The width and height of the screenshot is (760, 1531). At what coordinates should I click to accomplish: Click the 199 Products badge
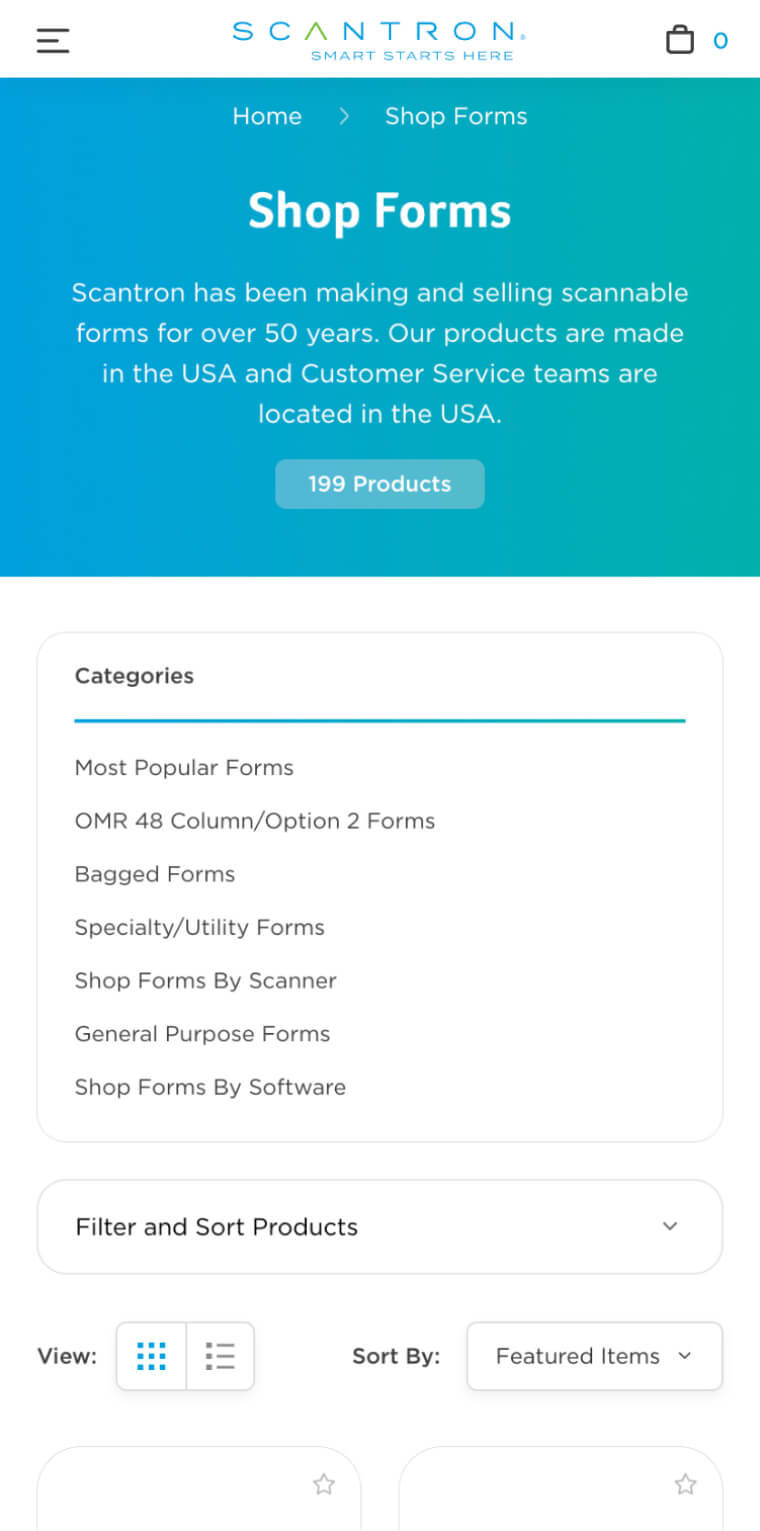379,484
